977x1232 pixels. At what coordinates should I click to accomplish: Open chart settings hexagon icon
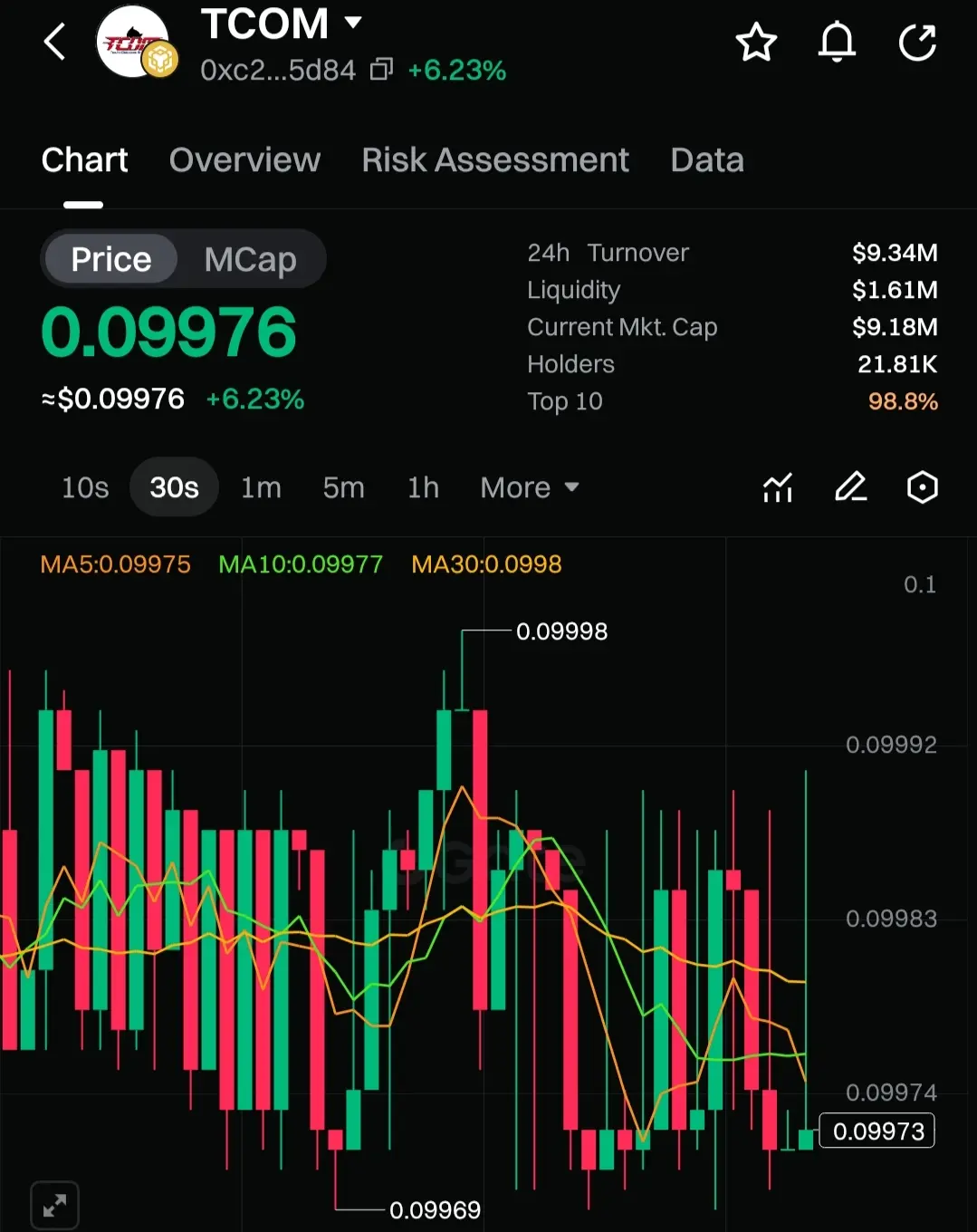922,487
